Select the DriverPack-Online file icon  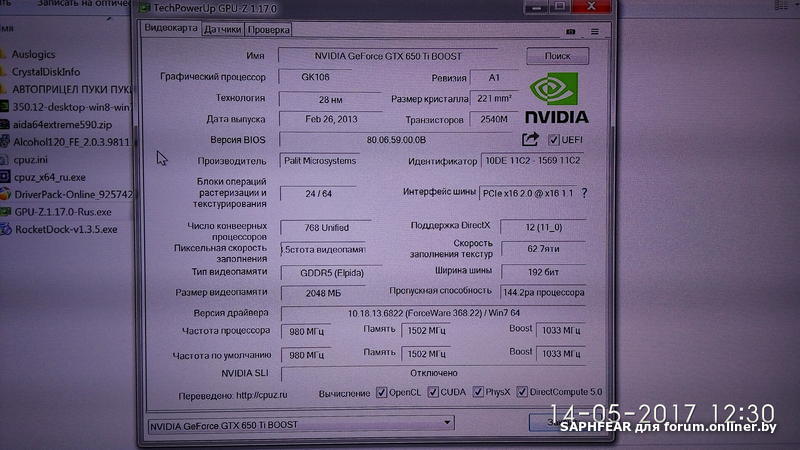5,194
